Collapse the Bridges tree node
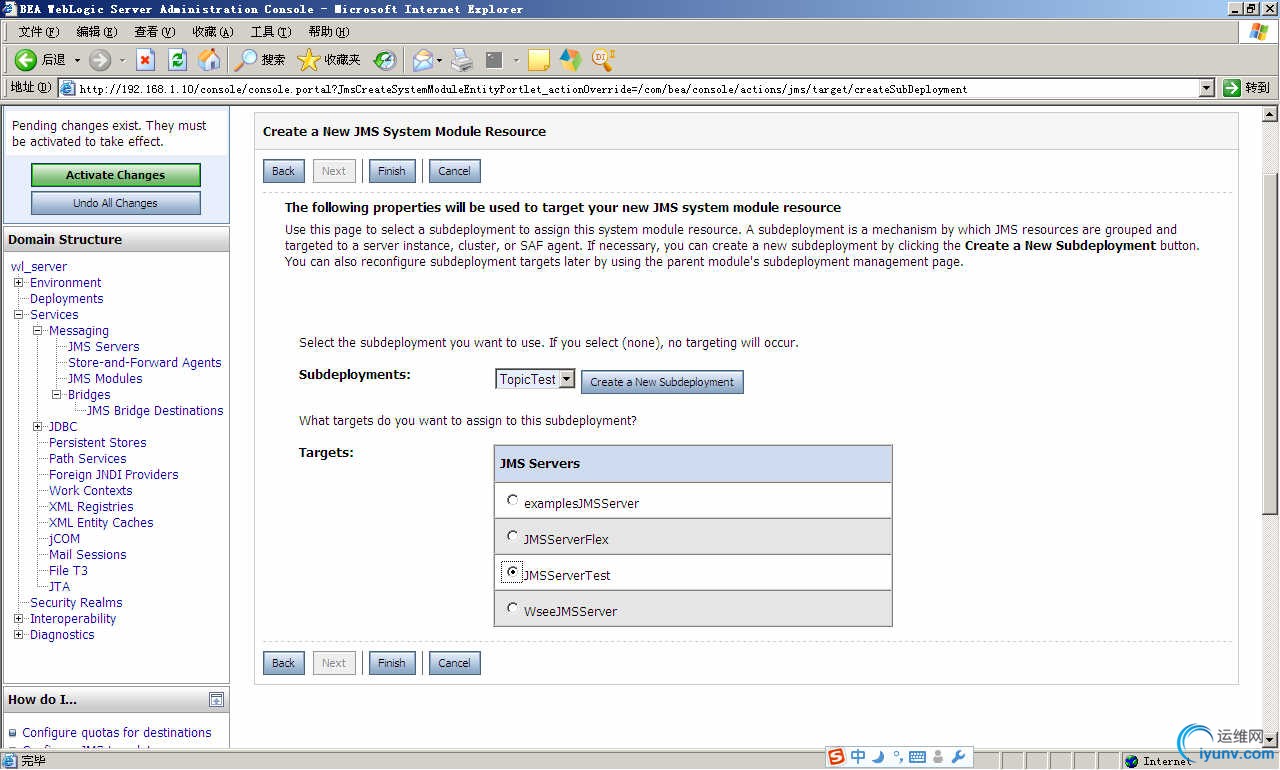1280x770 pixels. 57,395
